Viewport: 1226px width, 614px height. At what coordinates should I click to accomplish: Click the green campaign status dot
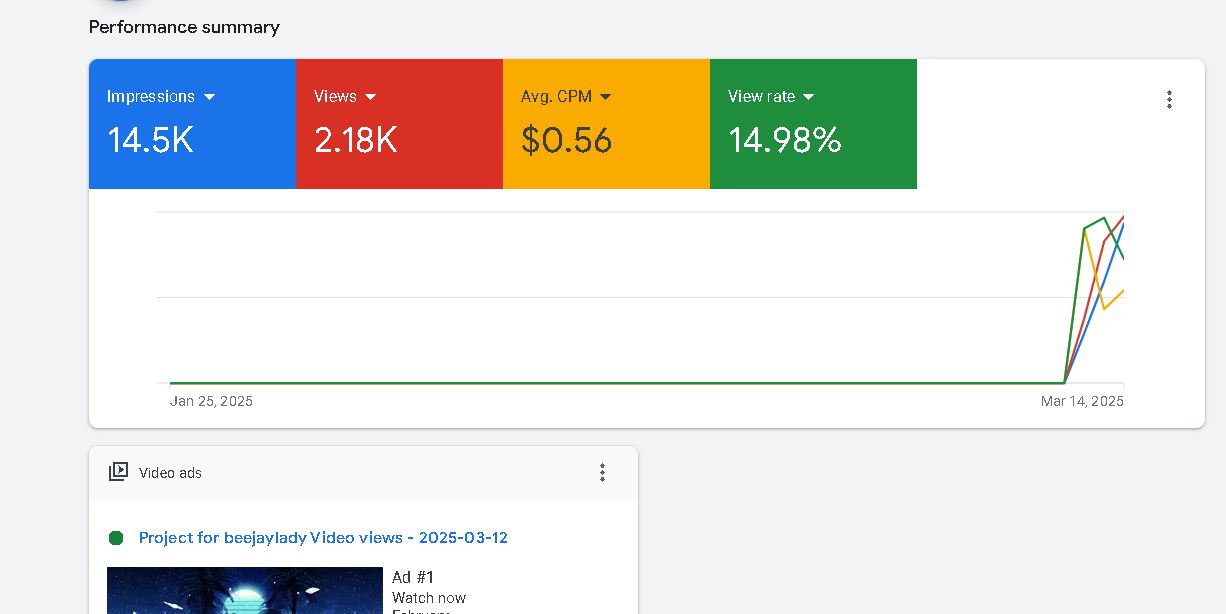[116, 538]
